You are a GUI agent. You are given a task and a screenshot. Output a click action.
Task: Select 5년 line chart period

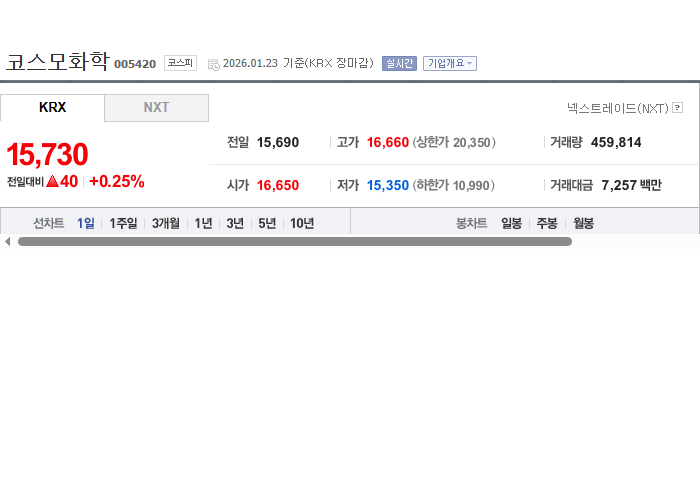[267, 223]
